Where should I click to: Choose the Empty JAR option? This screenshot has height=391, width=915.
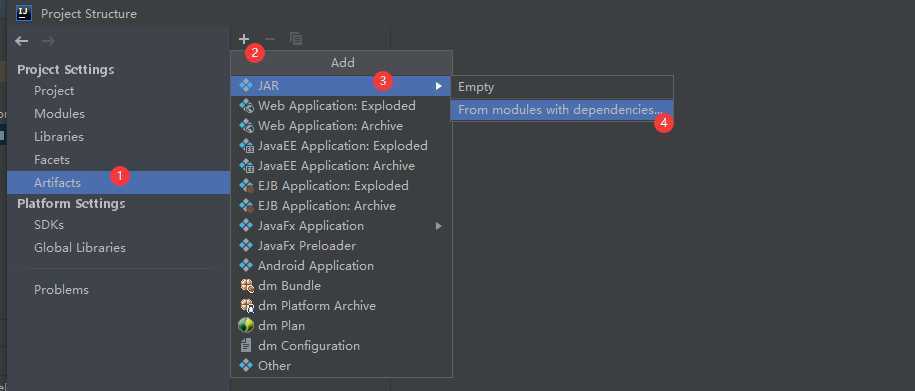coord(562,87)
